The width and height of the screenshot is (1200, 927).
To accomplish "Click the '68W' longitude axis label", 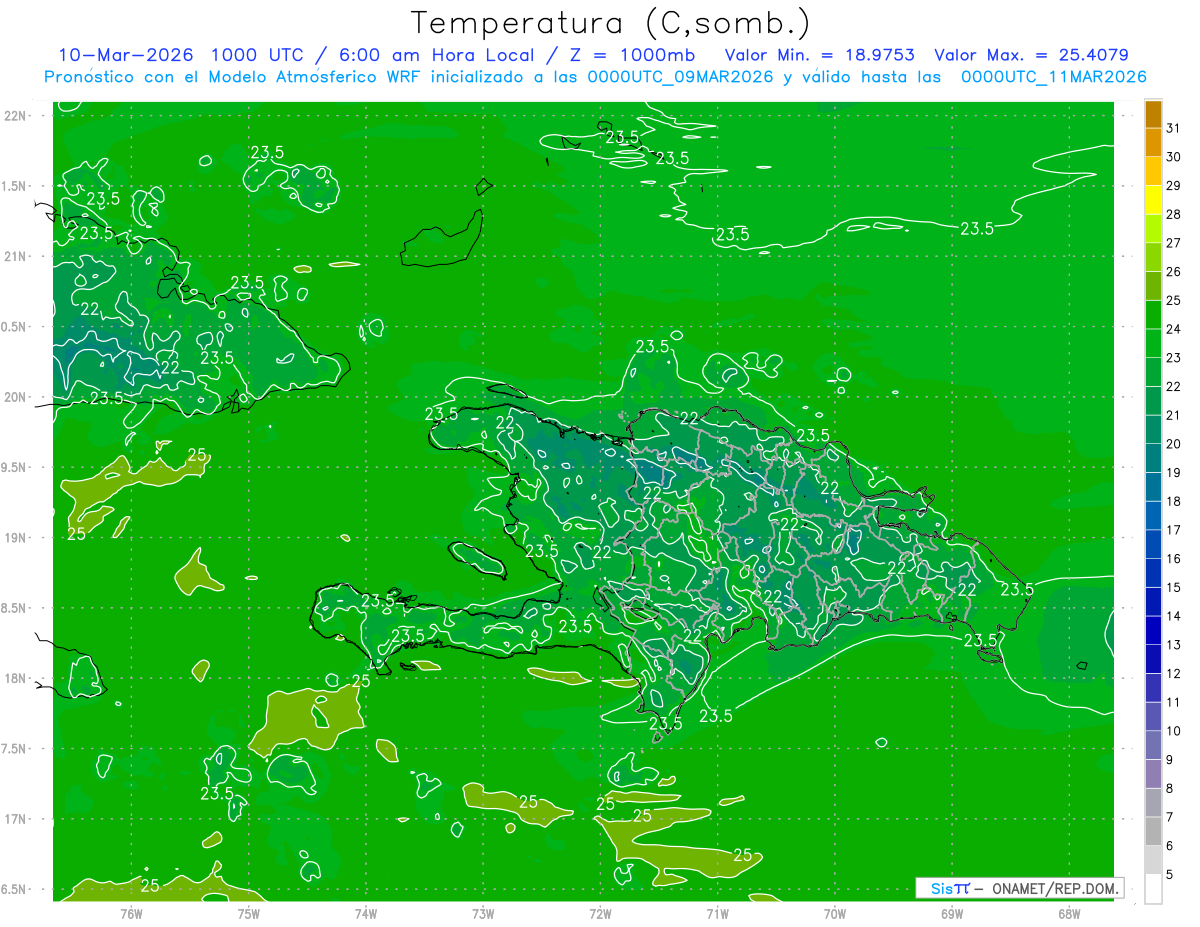I will 1068,914.
